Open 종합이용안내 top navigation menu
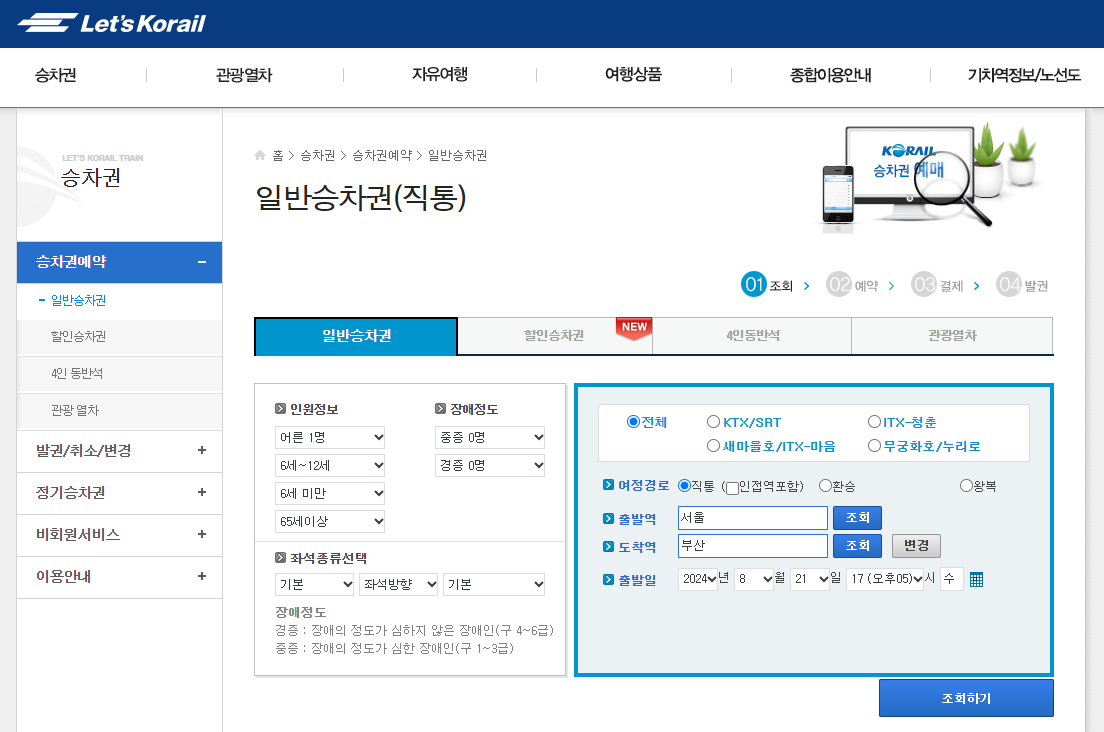The image size is (1104, 732). 831,75
